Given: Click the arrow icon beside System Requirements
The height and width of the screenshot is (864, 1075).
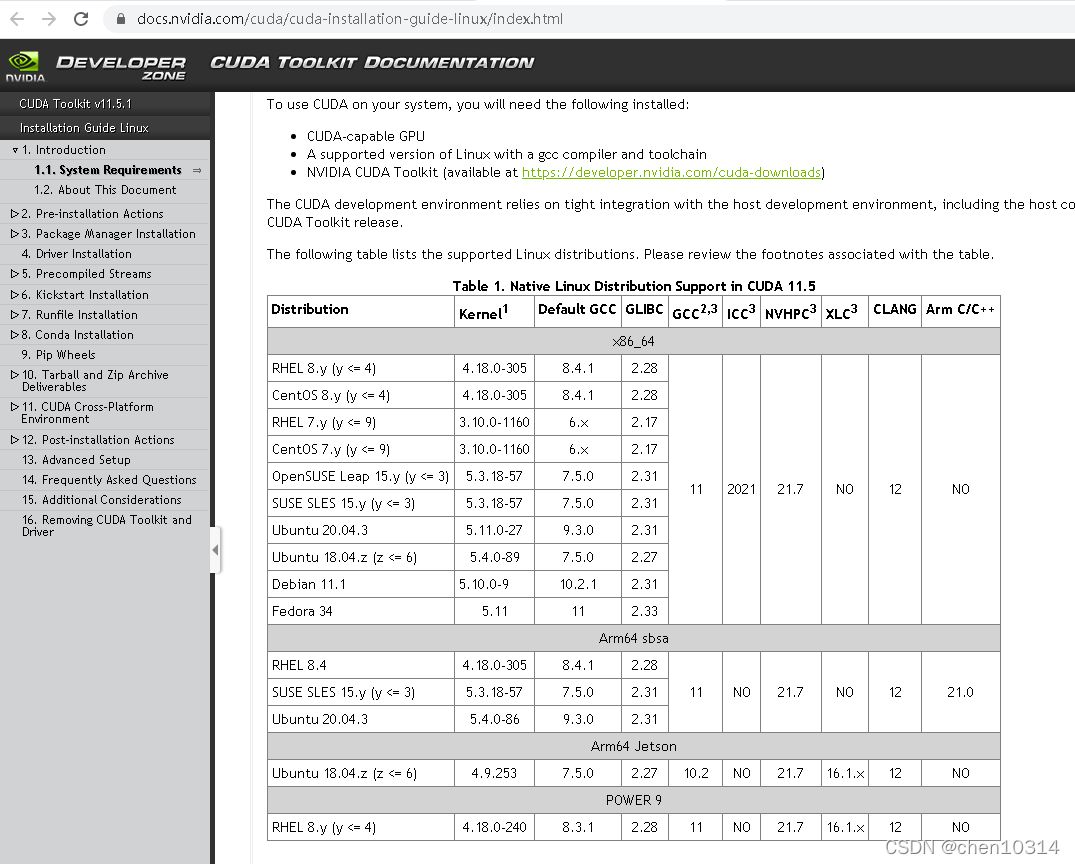Looking at the screenshot, I should coord(197,170).
